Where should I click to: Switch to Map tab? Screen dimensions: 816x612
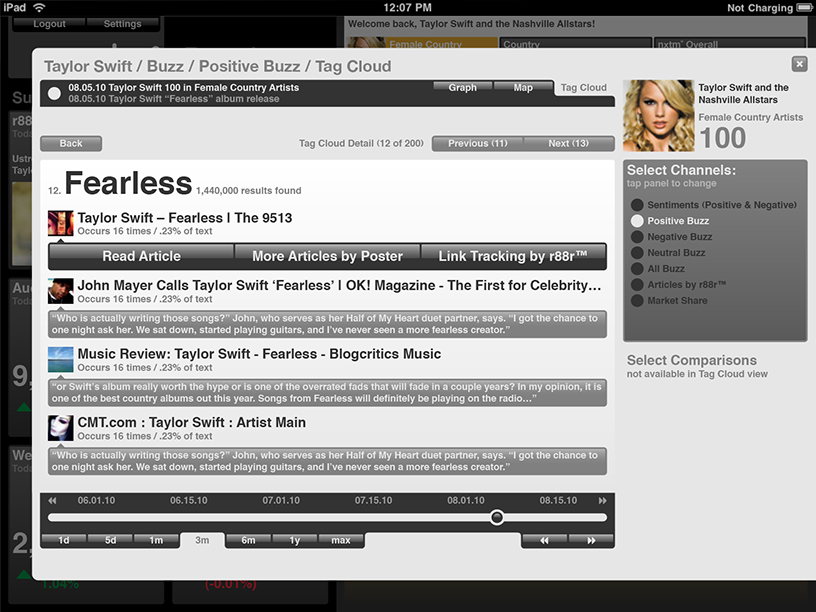(x=523, y=87)
